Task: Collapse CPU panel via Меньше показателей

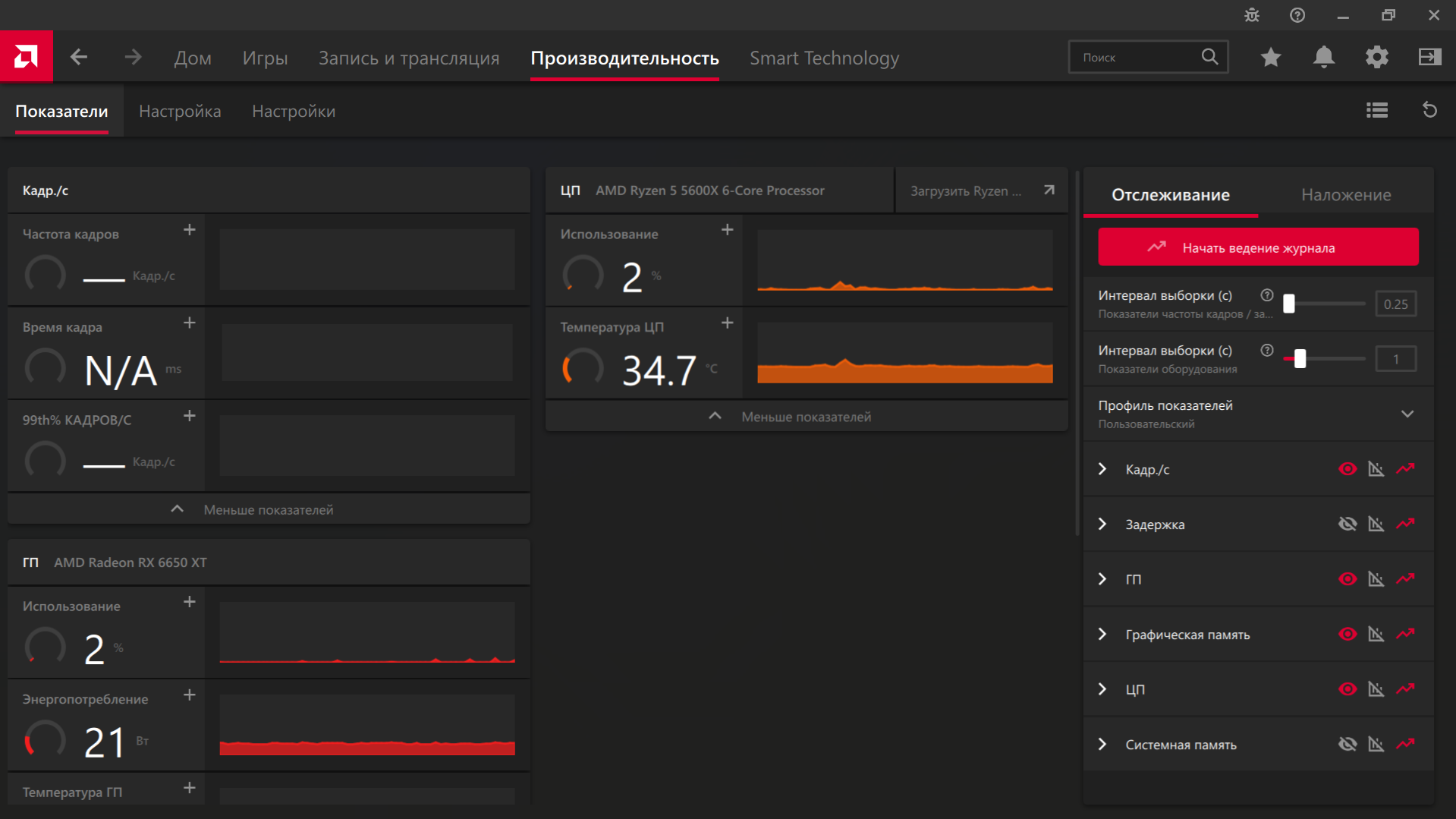Action: tap(806, 417)
